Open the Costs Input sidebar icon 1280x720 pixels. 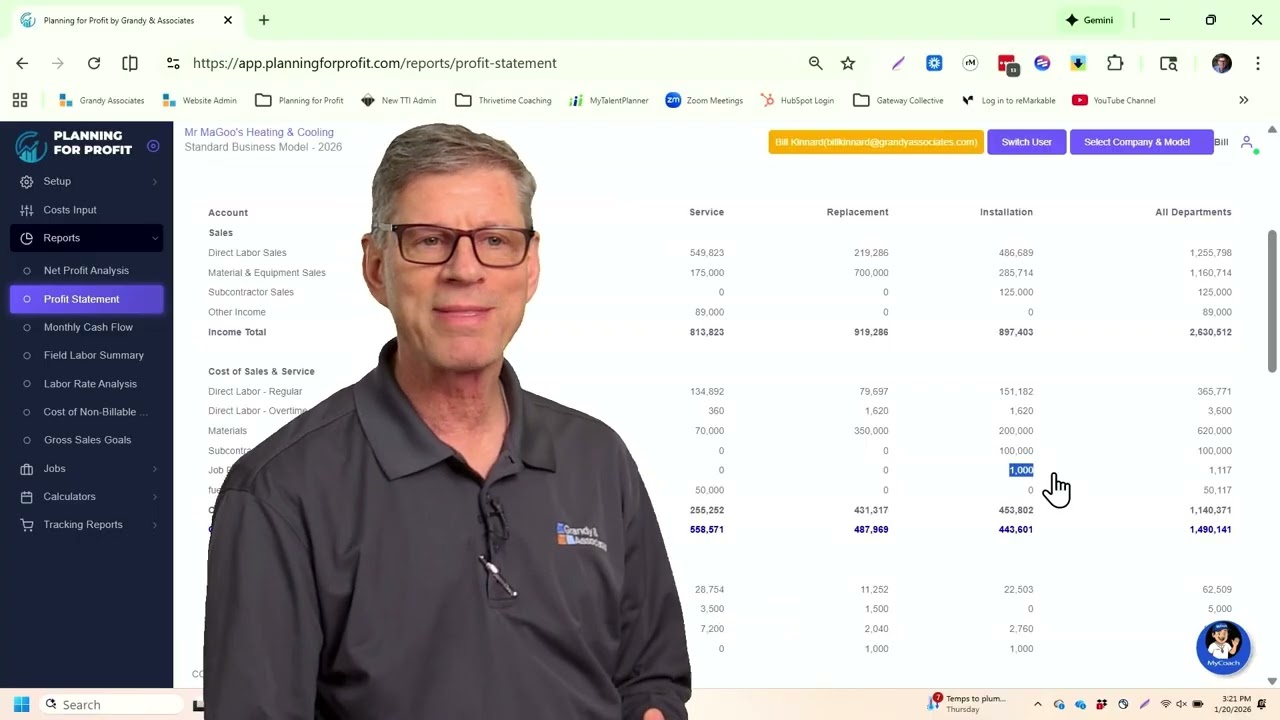[27, 210]
